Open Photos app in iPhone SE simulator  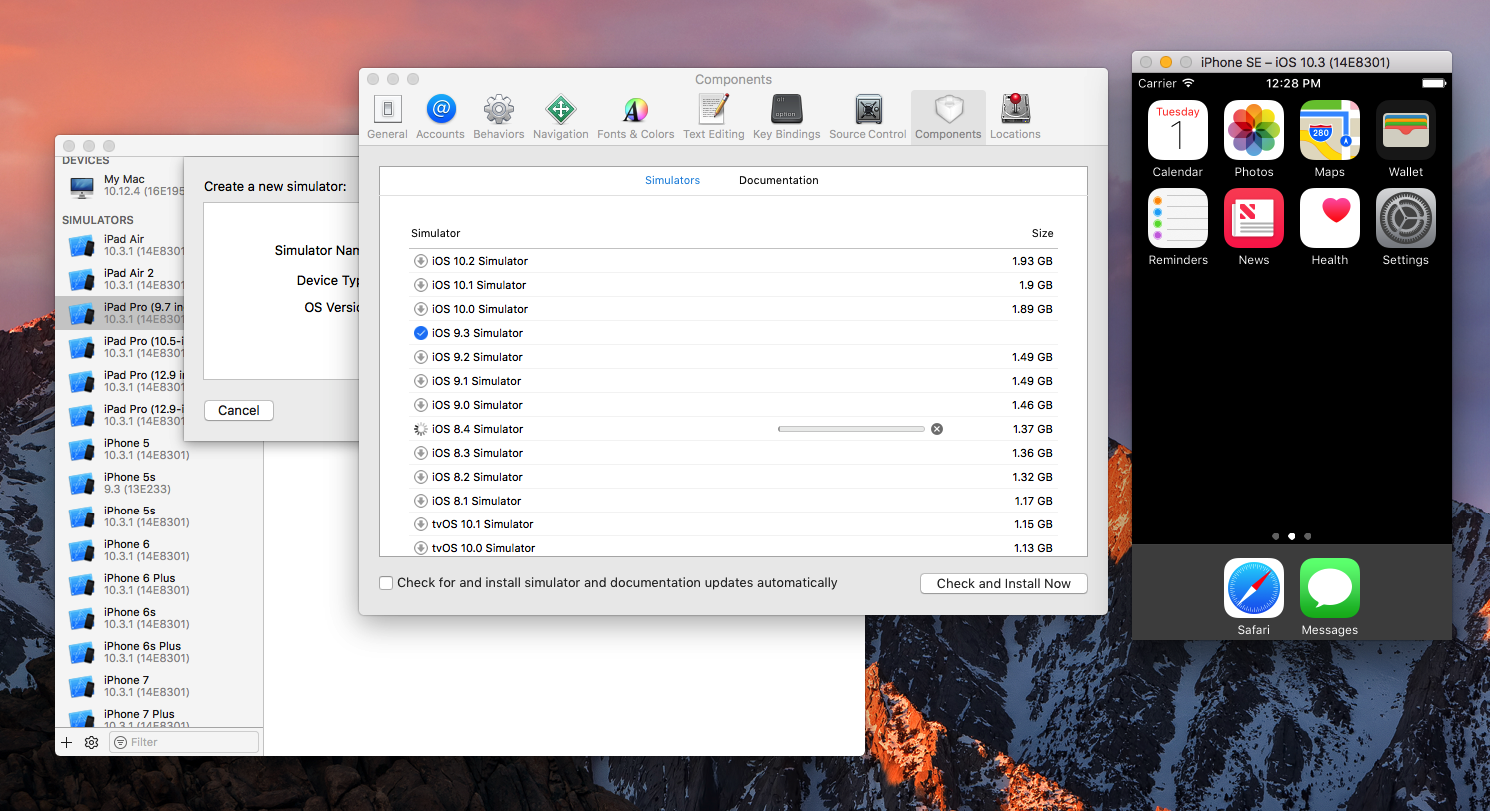1254,130
